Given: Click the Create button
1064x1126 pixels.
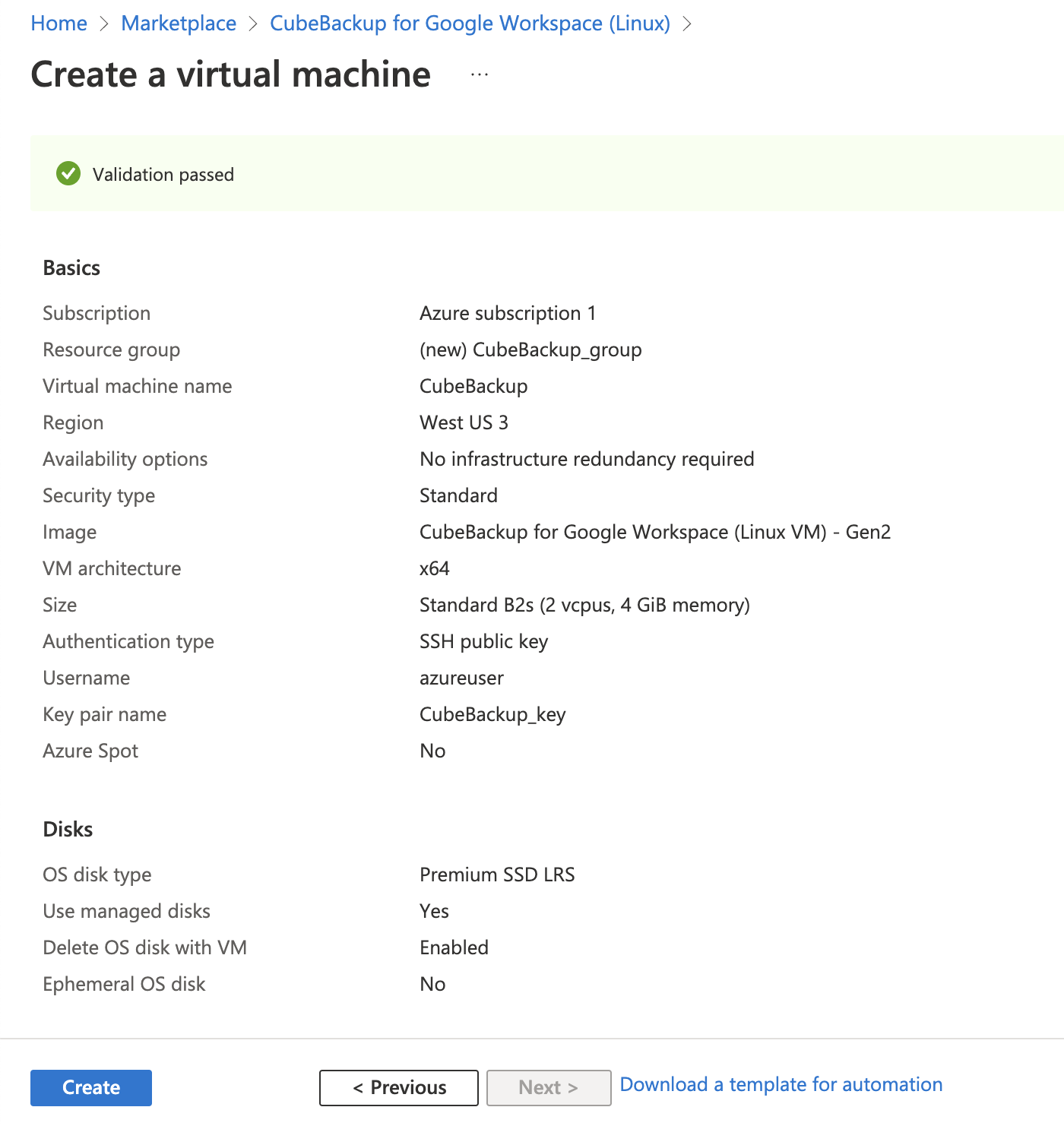Looking at the screenshot, I should pos(91,1087).
